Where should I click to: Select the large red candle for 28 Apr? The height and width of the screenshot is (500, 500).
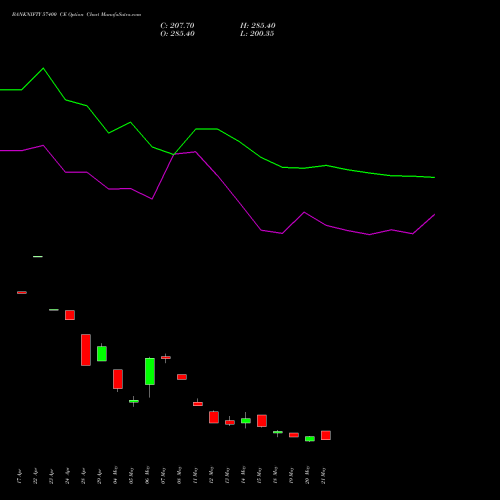pyautogui.click(x=86, y=350)
